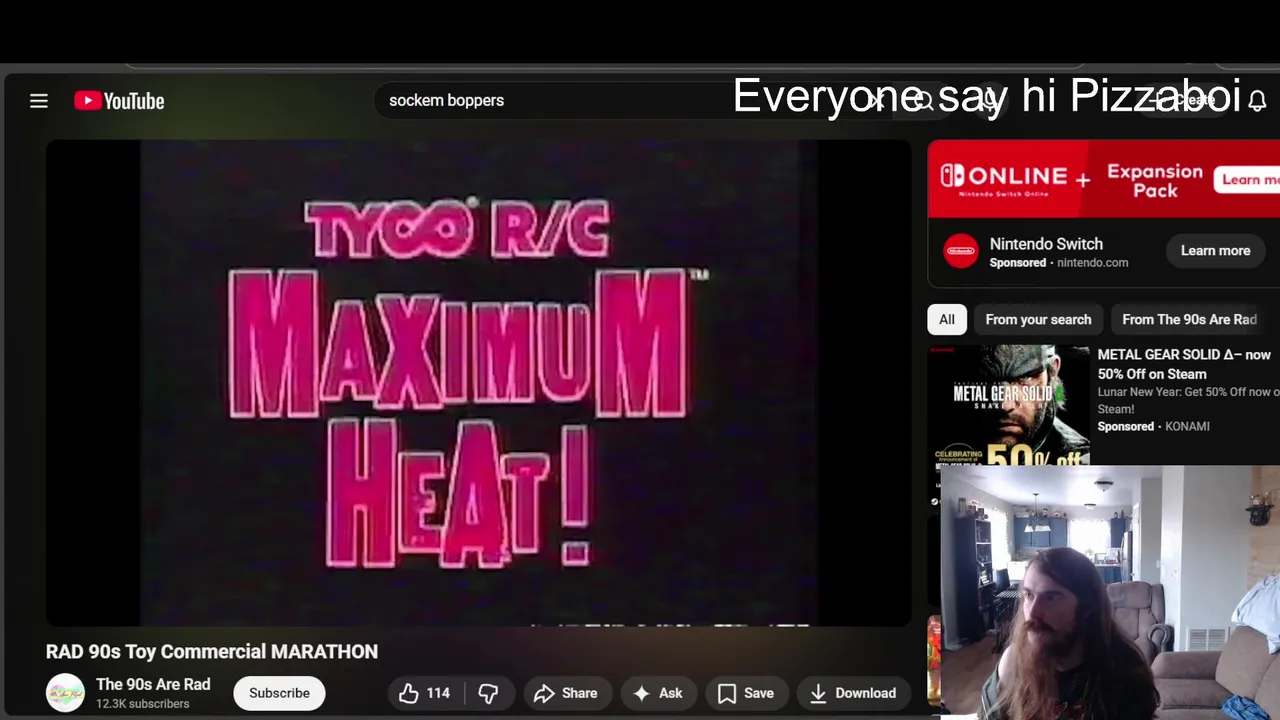Viewport: 1280px width, 720px height.
Task: Go to the YouTube home logo
Action: [x=119, y=101]
